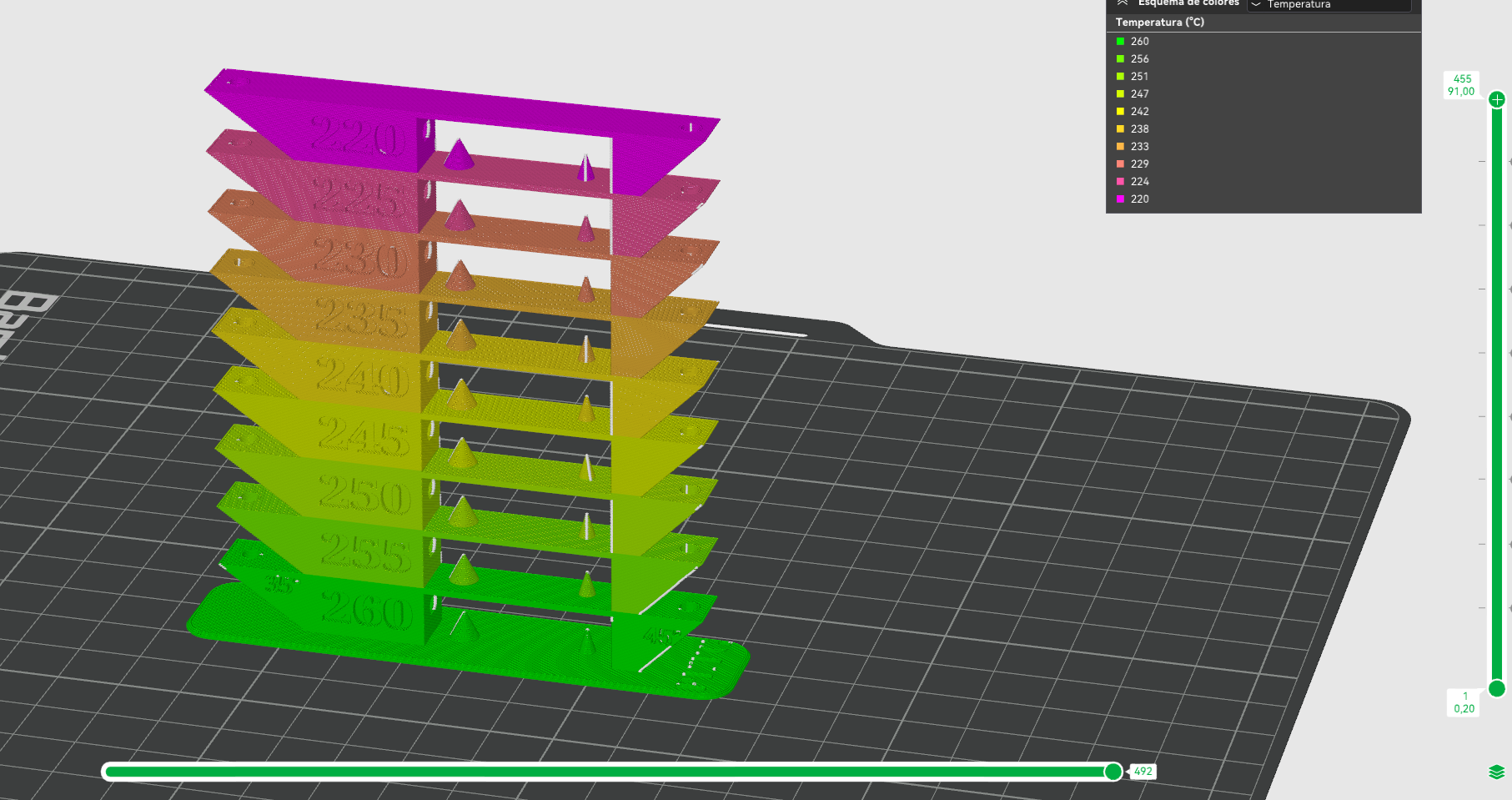Select the 224 pink swatch in legend
This screenshot has width=1512, height=800.
(1121, 181)
